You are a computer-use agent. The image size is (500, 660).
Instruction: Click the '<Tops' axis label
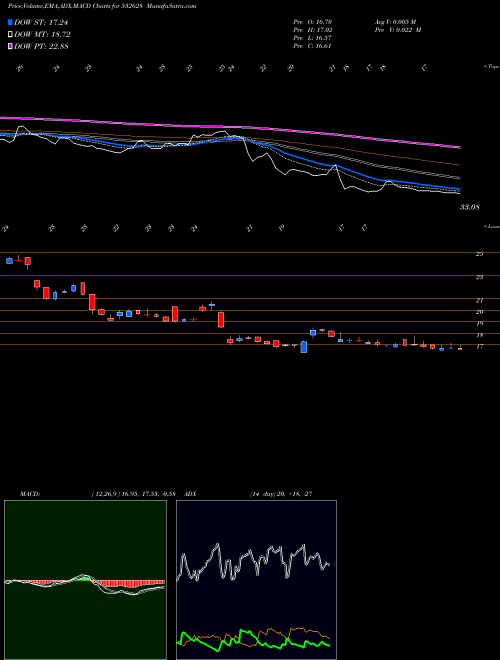[x=491, y=67]
